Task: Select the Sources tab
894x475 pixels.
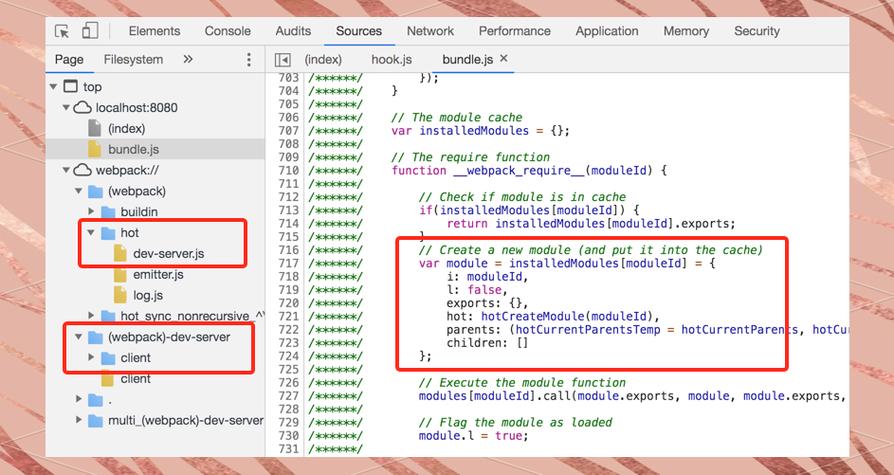Action: tap(359, 31)
